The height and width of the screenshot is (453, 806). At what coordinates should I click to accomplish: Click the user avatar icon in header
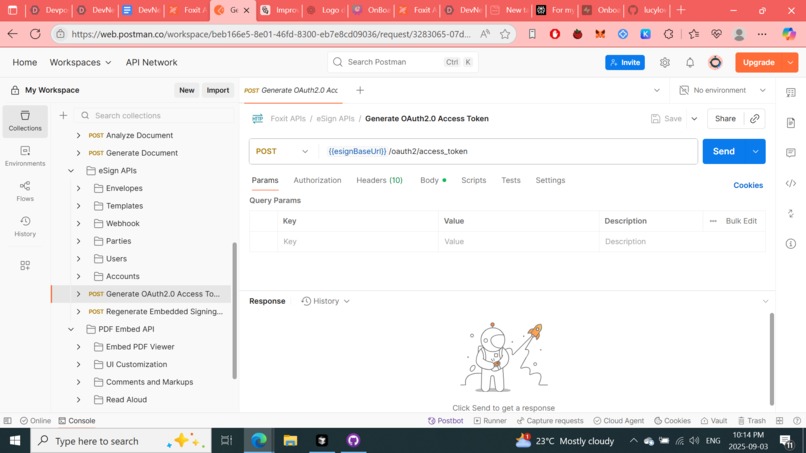(715, 62)
